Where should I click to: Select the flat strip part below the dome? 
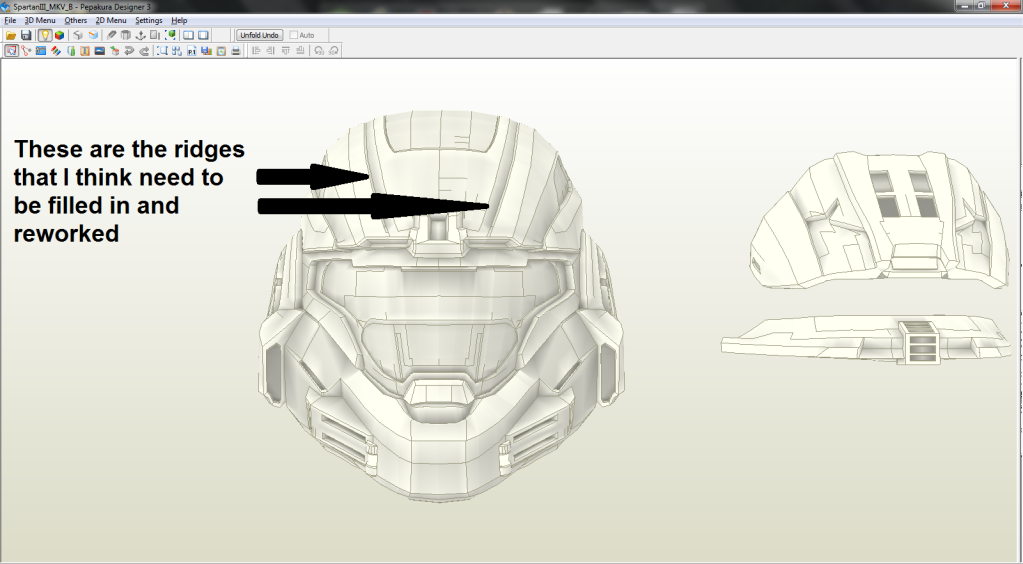(866, 339)
